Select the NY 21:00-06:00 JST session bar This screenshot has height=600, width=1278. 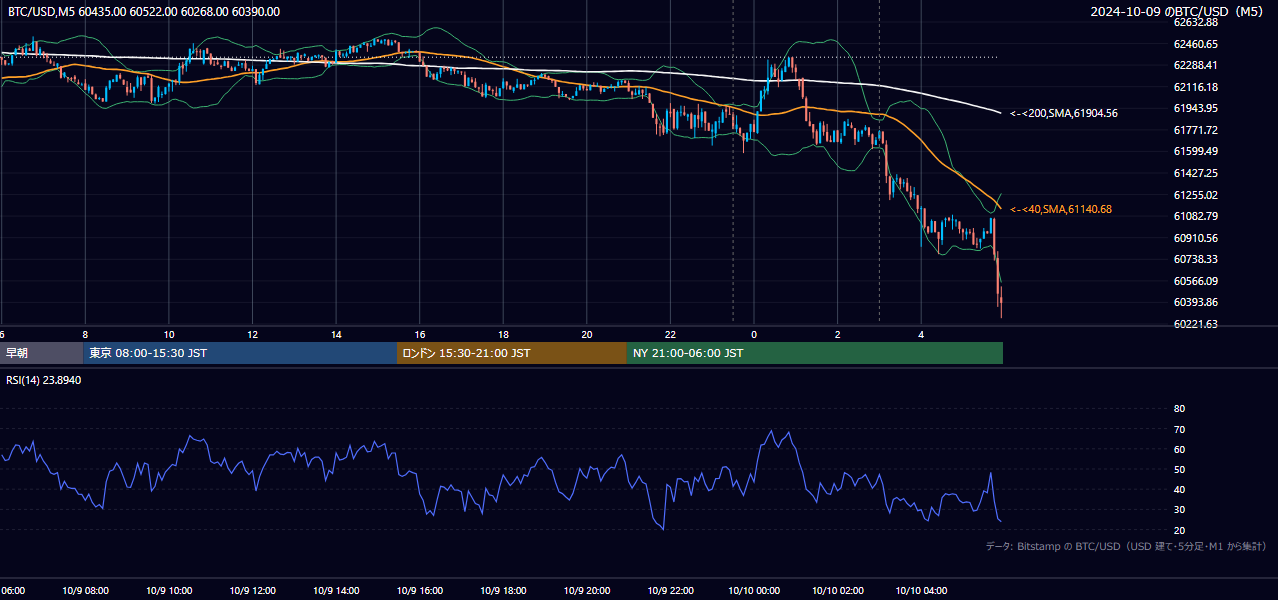pos(815,353)
